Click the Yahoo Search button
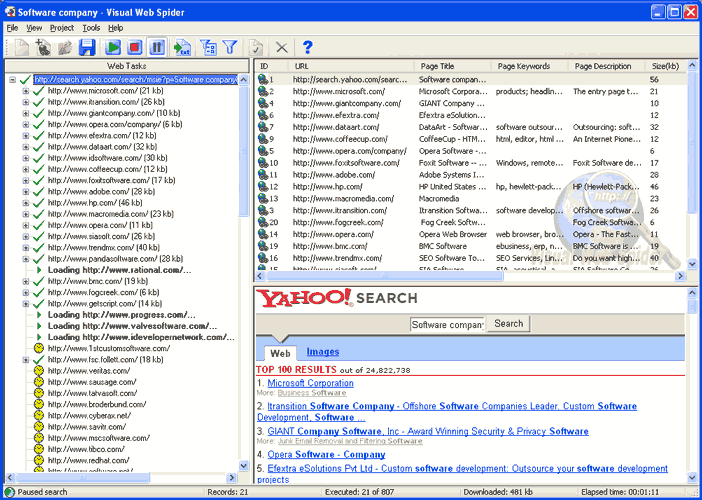Viewport: 702px width, 500px height. (x=508, y=324)
